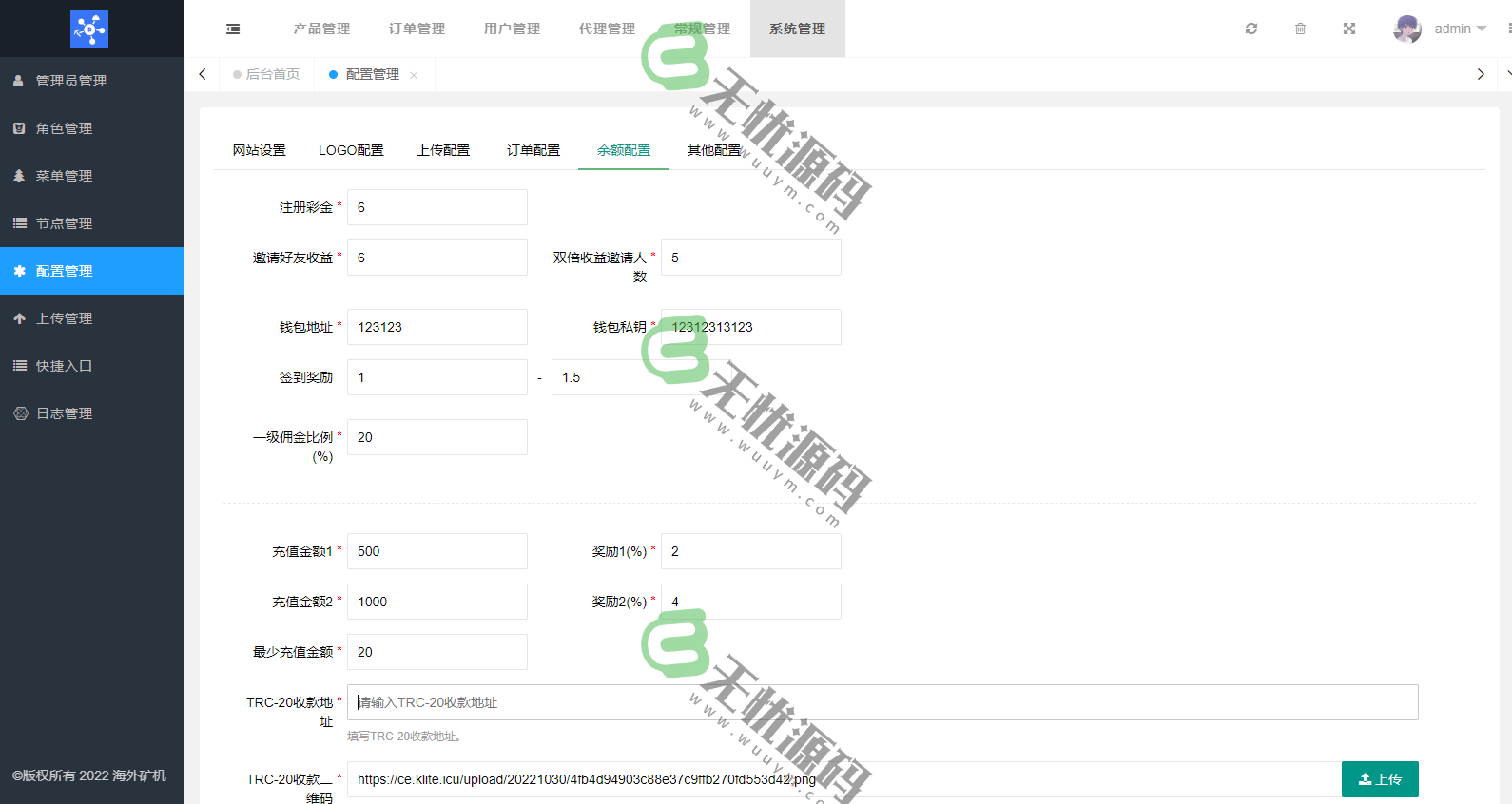Open 产品管理 in the top menu
The width and height of the screenshot is (1512, 804).
322,29
